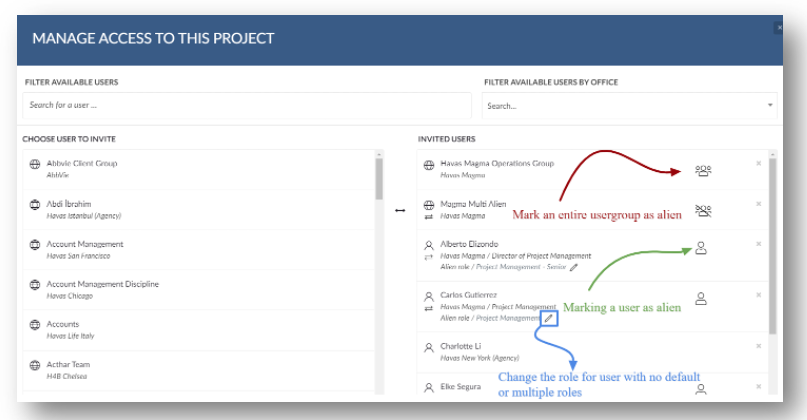The image size is (807, 420).
Task: Edit Alberto Elizondo's alien role pencil
Action: (574, 267)
